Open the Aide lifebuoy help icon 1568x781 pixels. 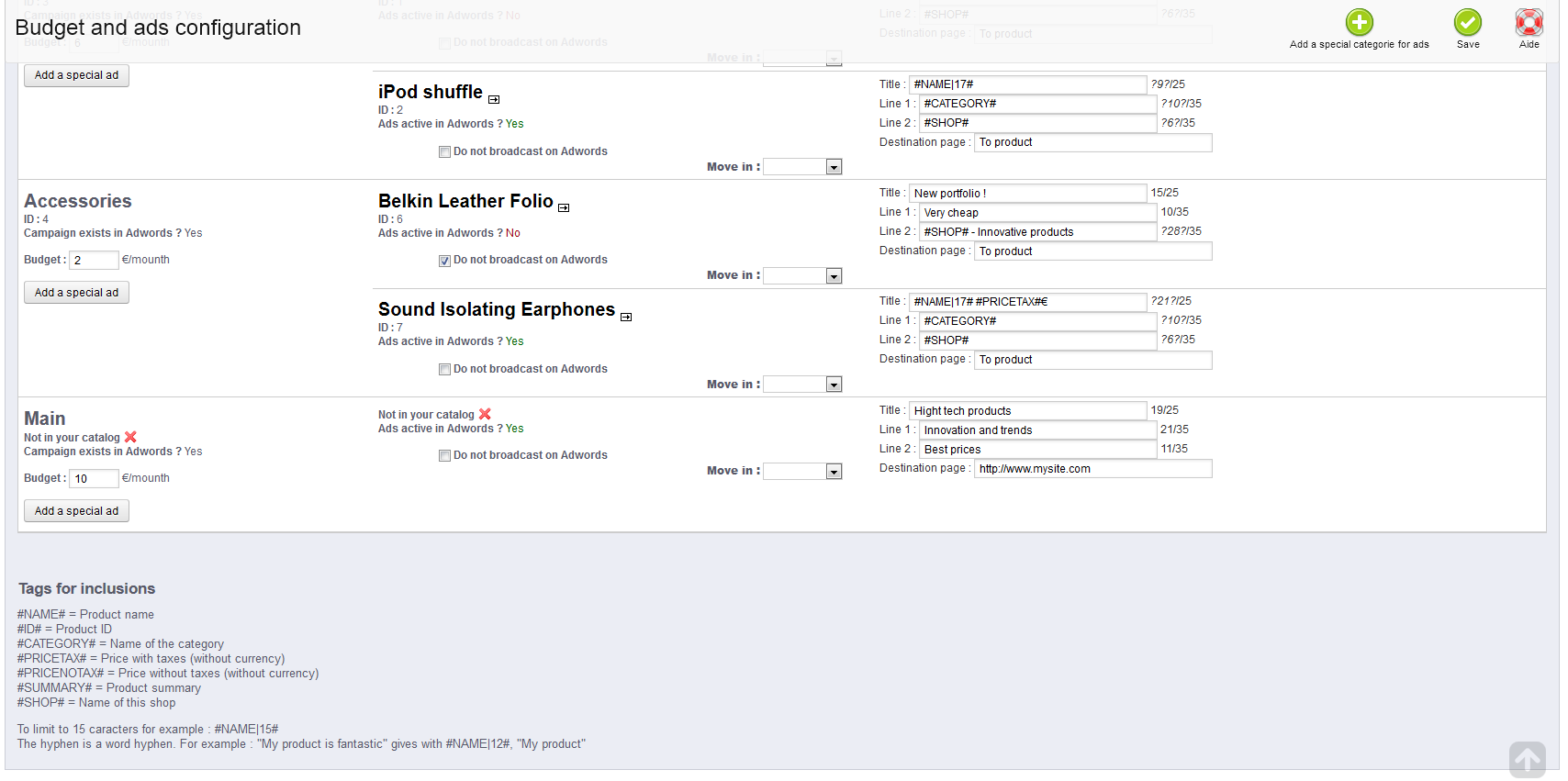click(1529, 22)
